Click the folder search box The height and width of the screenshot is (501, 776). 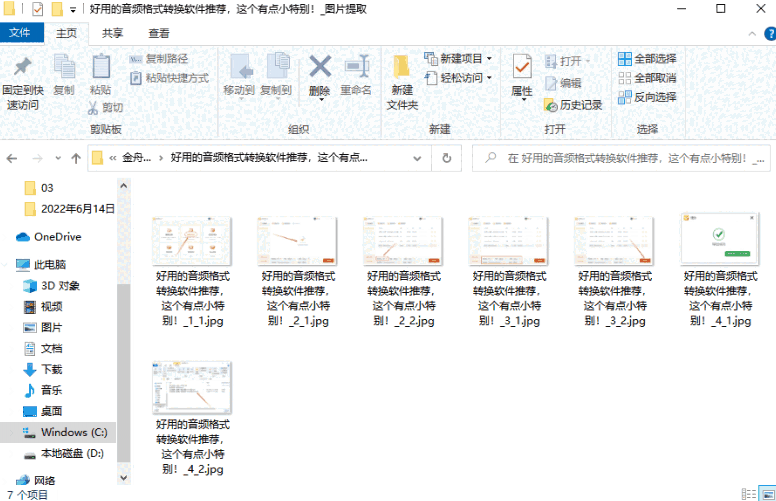click(x=621, y=158)
